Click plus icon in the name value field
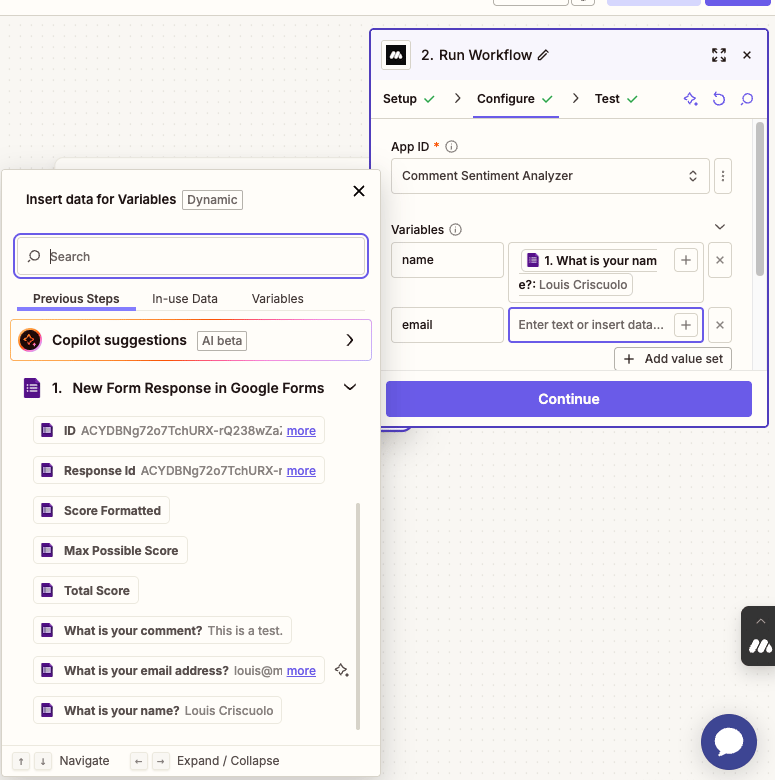The image size is (775, 780). (686, 260)
